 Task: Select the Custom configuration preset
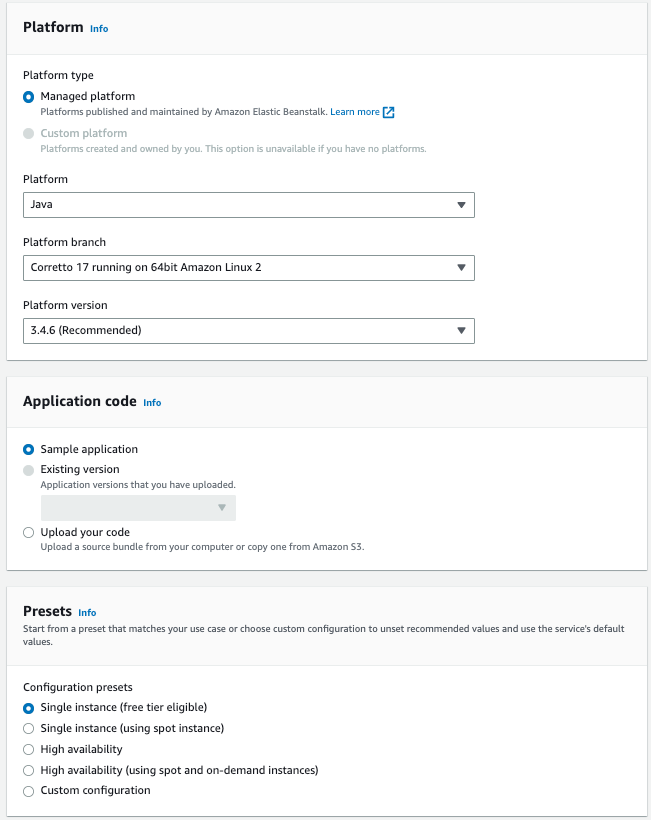pyautogui.click(x=29, y=791)
